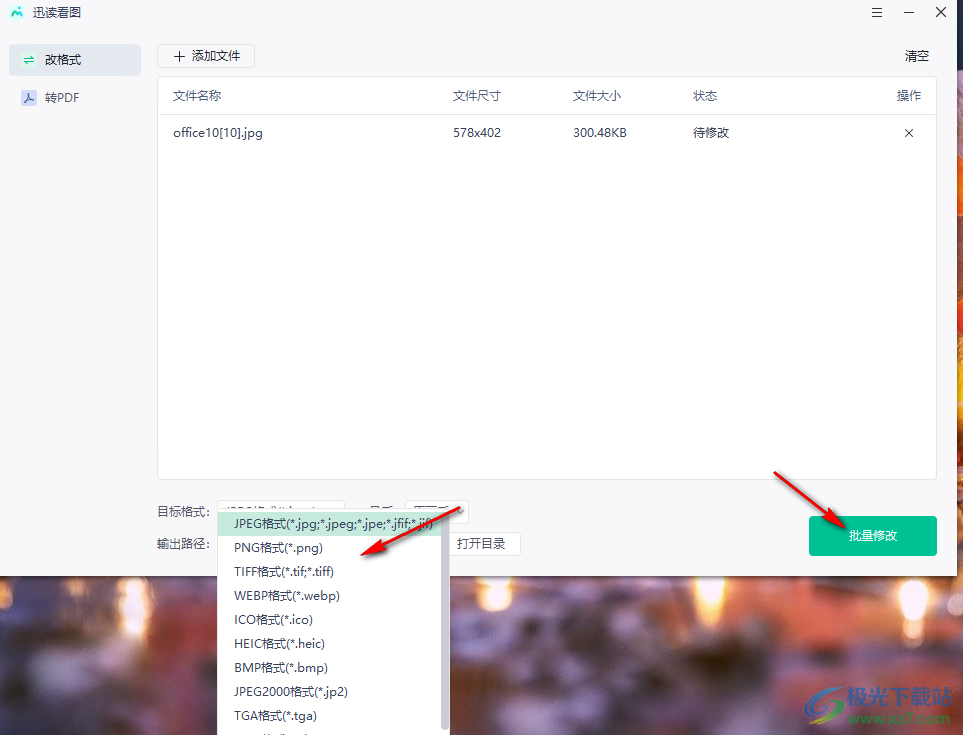Click the 文件名称 column header

tap(197, 96)
